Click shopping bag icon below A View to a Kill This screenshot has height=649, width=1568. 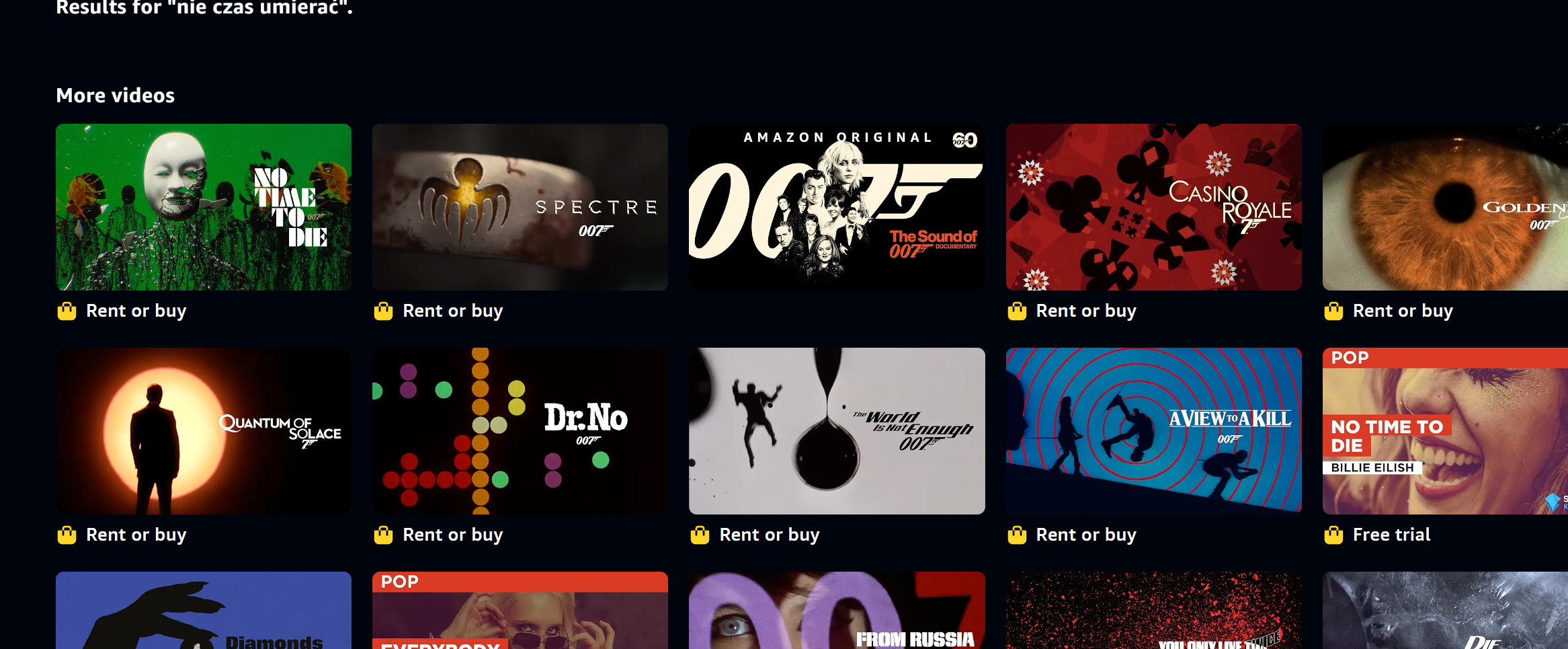tap(1017, 535)
